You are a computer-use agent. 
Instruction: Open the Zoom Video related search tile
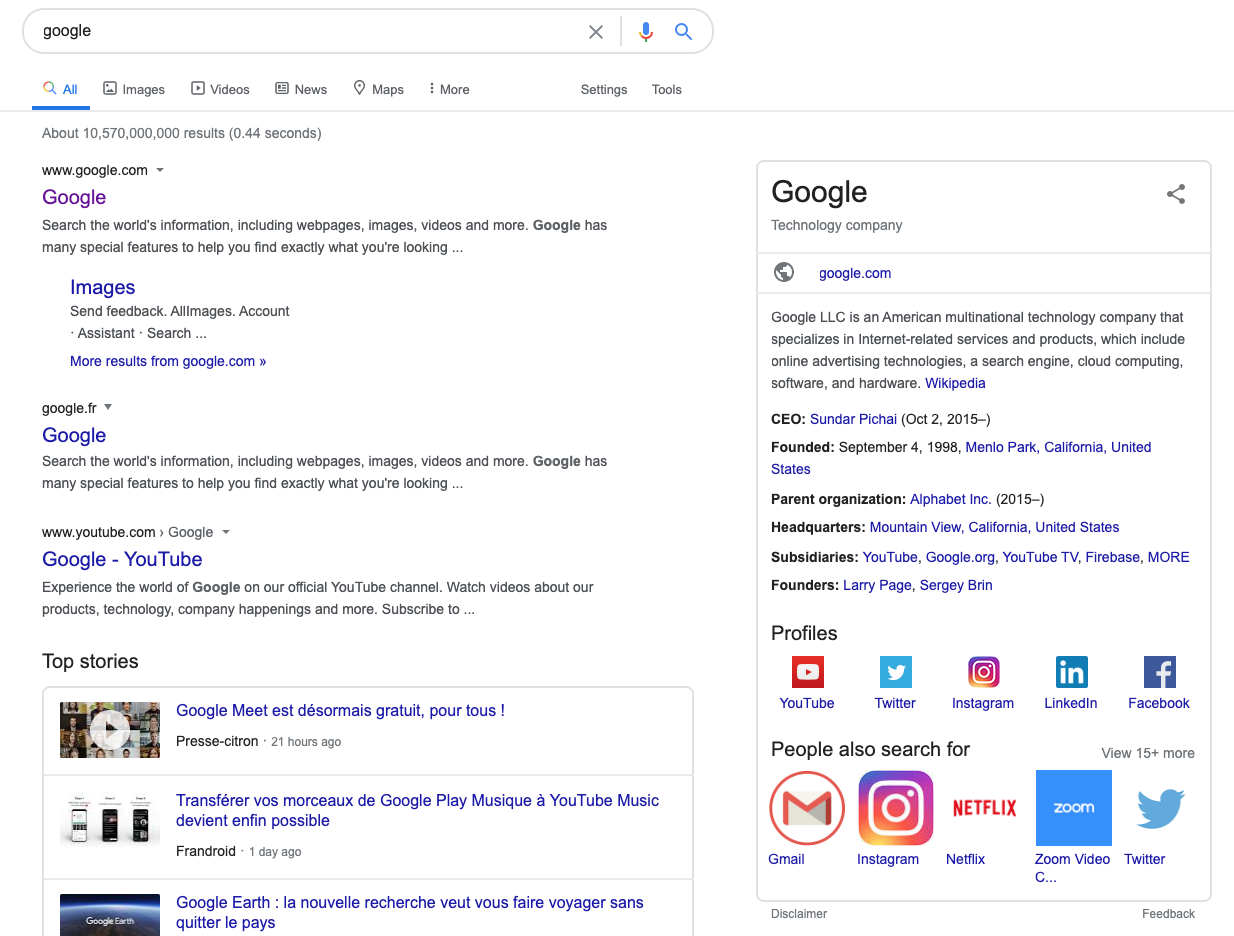point(1073,808)
